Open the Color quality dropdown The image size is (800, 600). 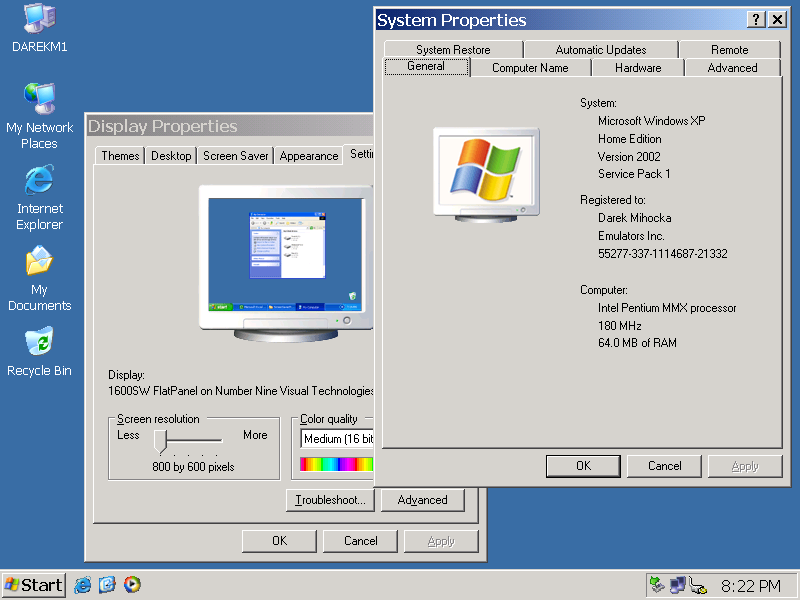pyautogui.click(x=337, y=439)
